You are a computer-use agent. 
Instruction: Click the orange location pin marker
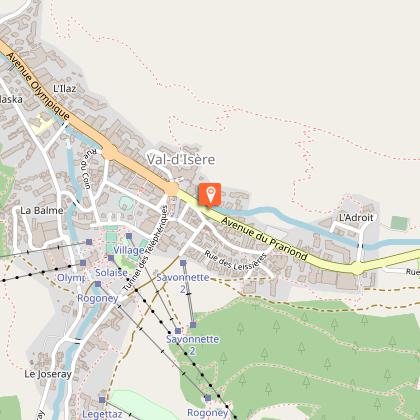(x=210, y=195)
